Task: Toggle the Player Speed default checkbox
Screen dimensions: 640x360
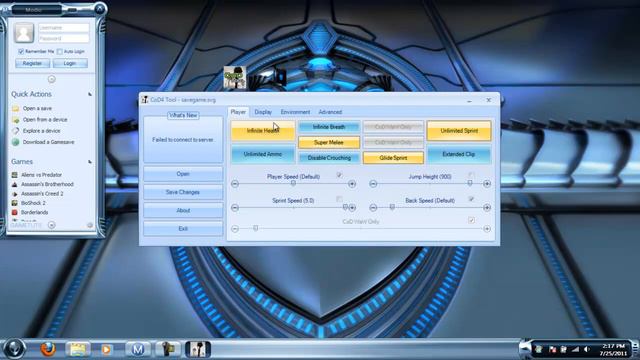Action: point(339,175)
